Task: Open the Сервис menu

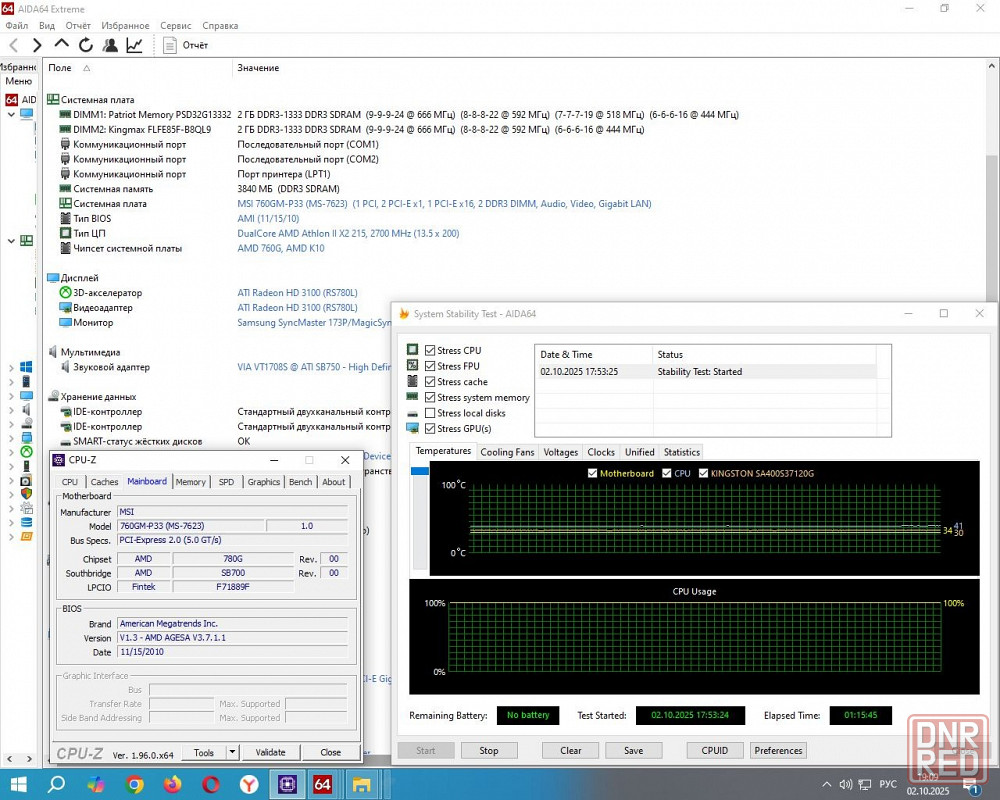Action: coord(175,25)
